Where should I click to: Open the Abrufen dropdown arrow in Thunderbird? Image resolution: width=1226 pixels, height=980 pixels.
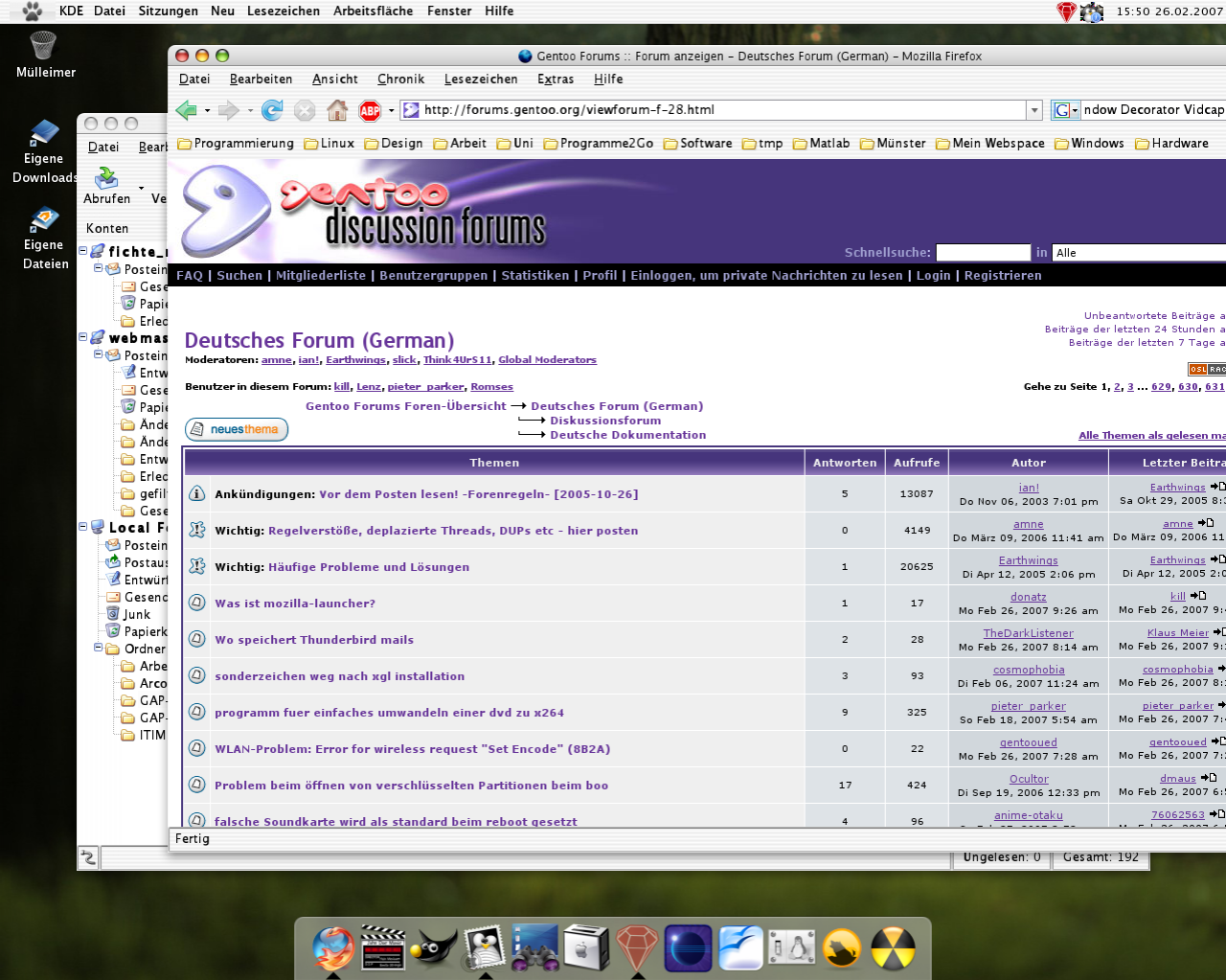tap(141, 188)
